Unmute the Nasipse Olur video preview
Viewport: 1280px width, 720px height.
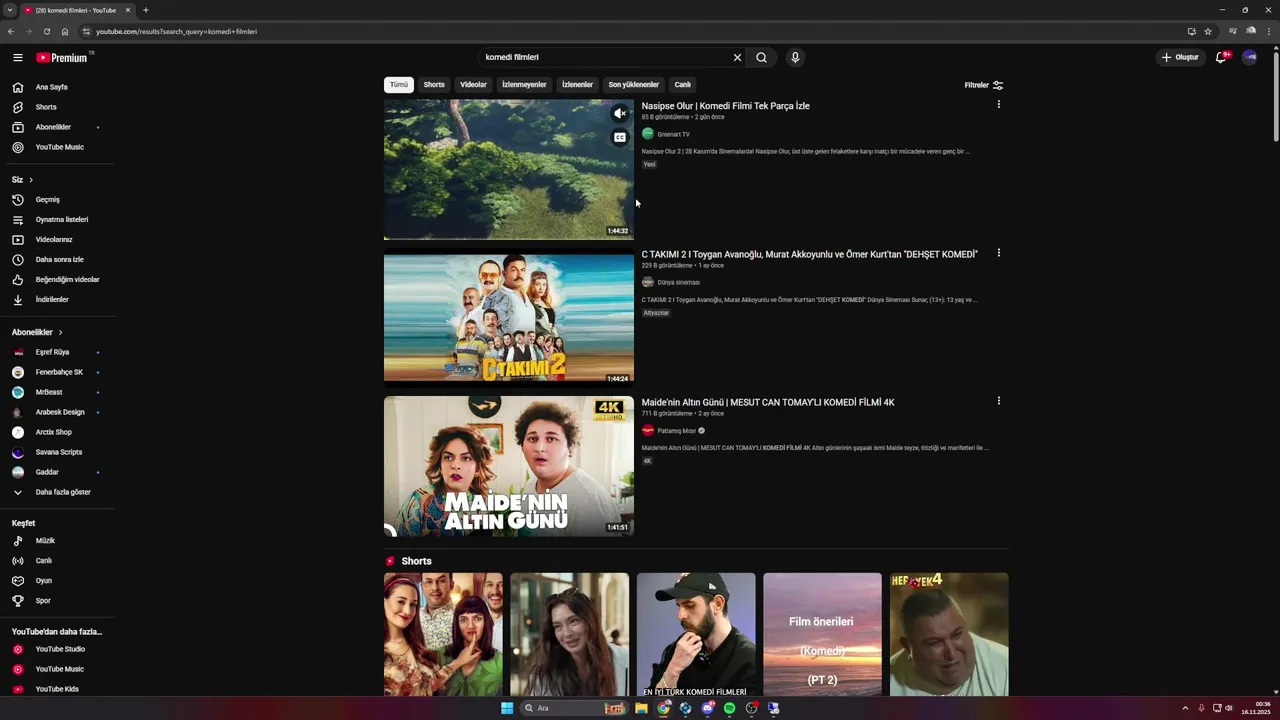[x=620, y=114]
